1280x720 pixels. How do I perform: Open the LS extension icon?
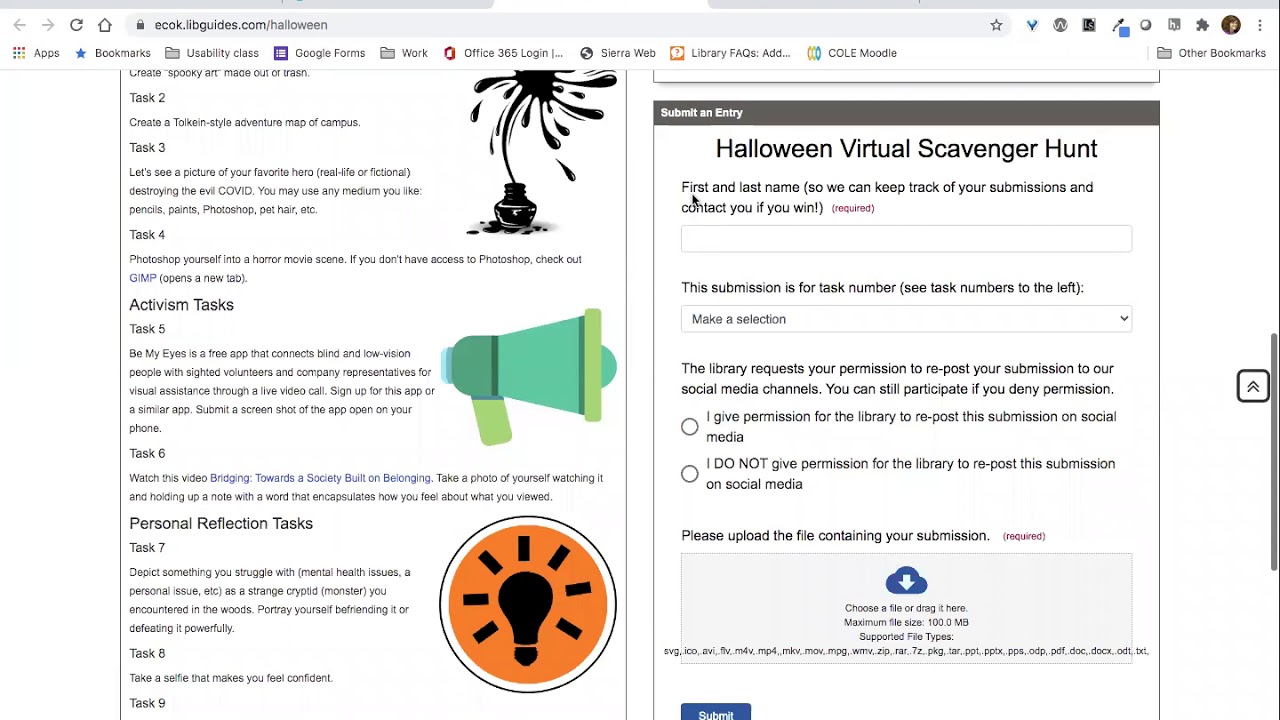tap(1089, 25)
